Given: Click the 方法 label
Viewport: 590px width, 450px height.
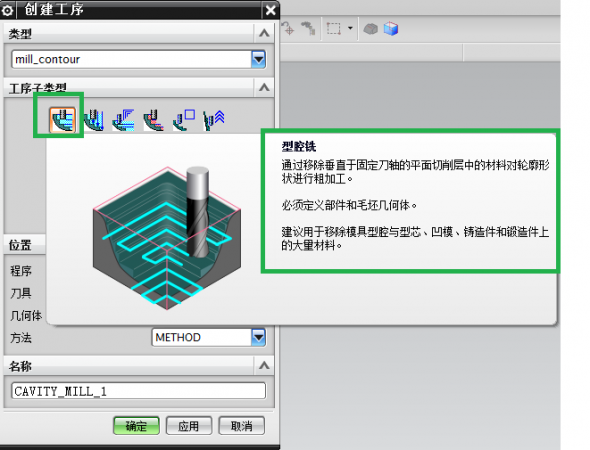Looking at the screenshot, I should pos(21,338).
